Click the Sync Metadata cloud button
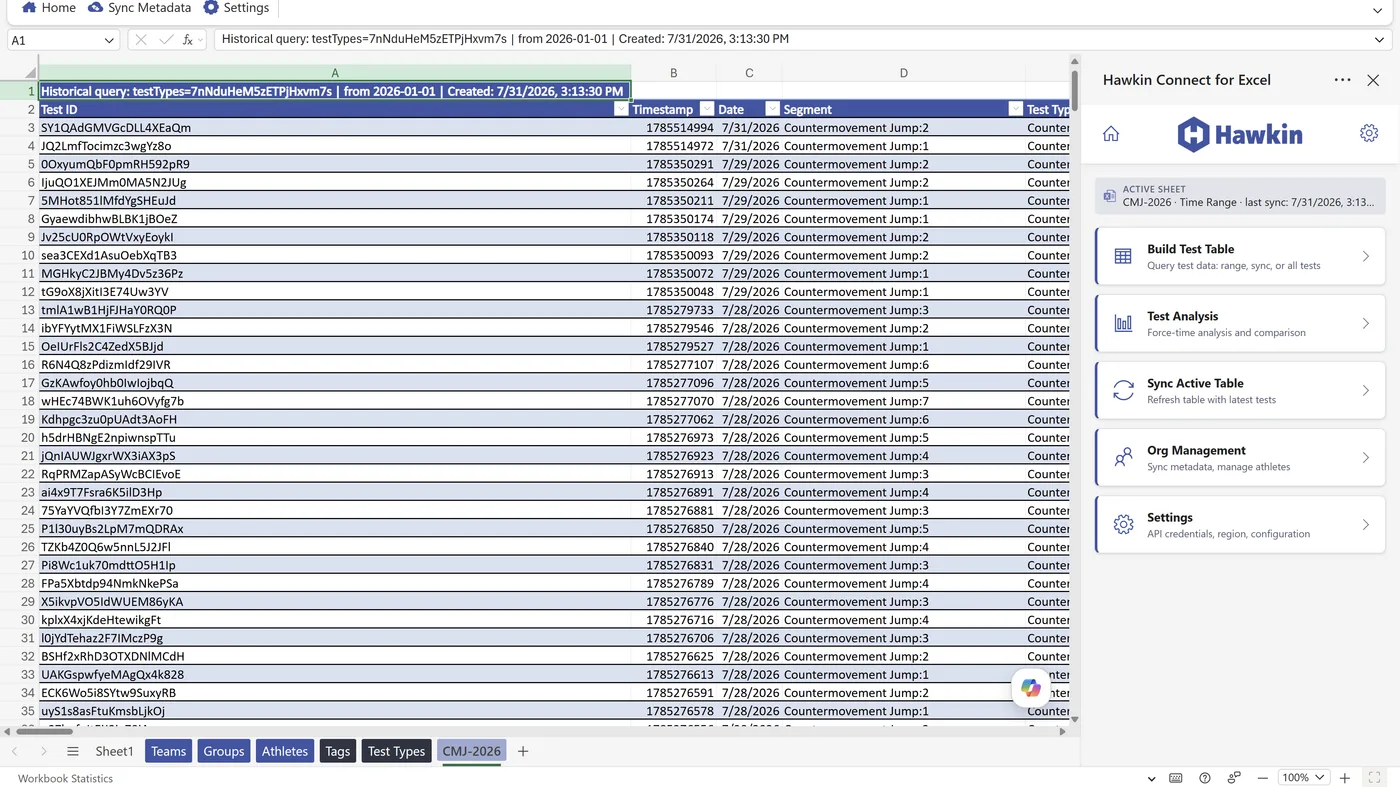Image resolution: width=1400 pixels, height=787 pixels. point(139,8)
